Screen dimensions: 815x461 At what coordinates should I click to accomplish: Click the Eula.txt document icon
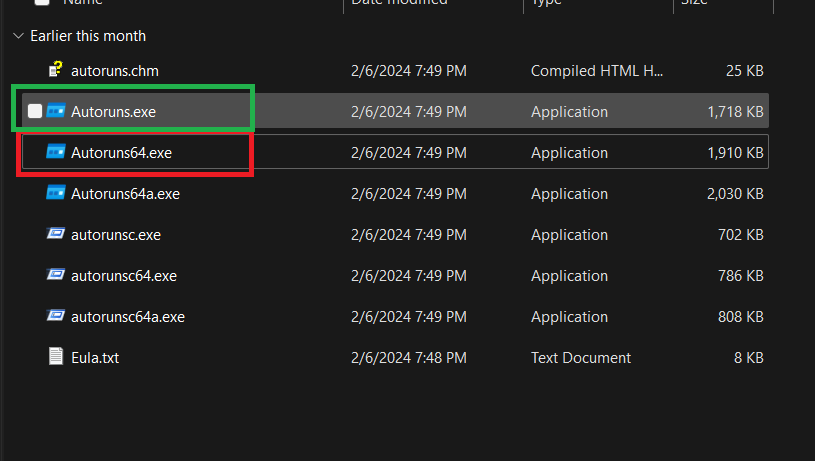56,357
